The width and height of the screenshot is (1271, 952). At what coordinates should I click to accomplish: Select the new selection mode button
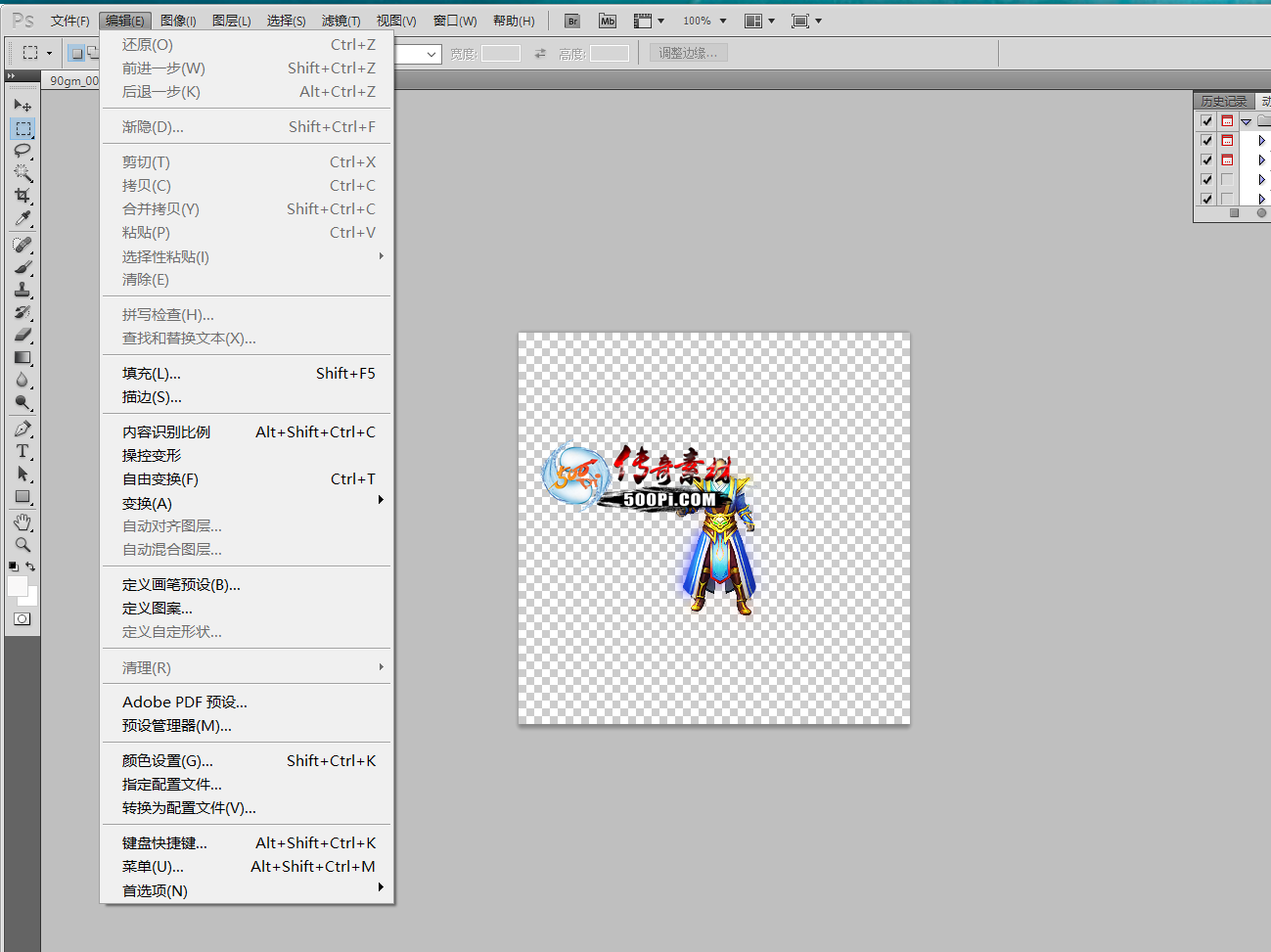76,54
